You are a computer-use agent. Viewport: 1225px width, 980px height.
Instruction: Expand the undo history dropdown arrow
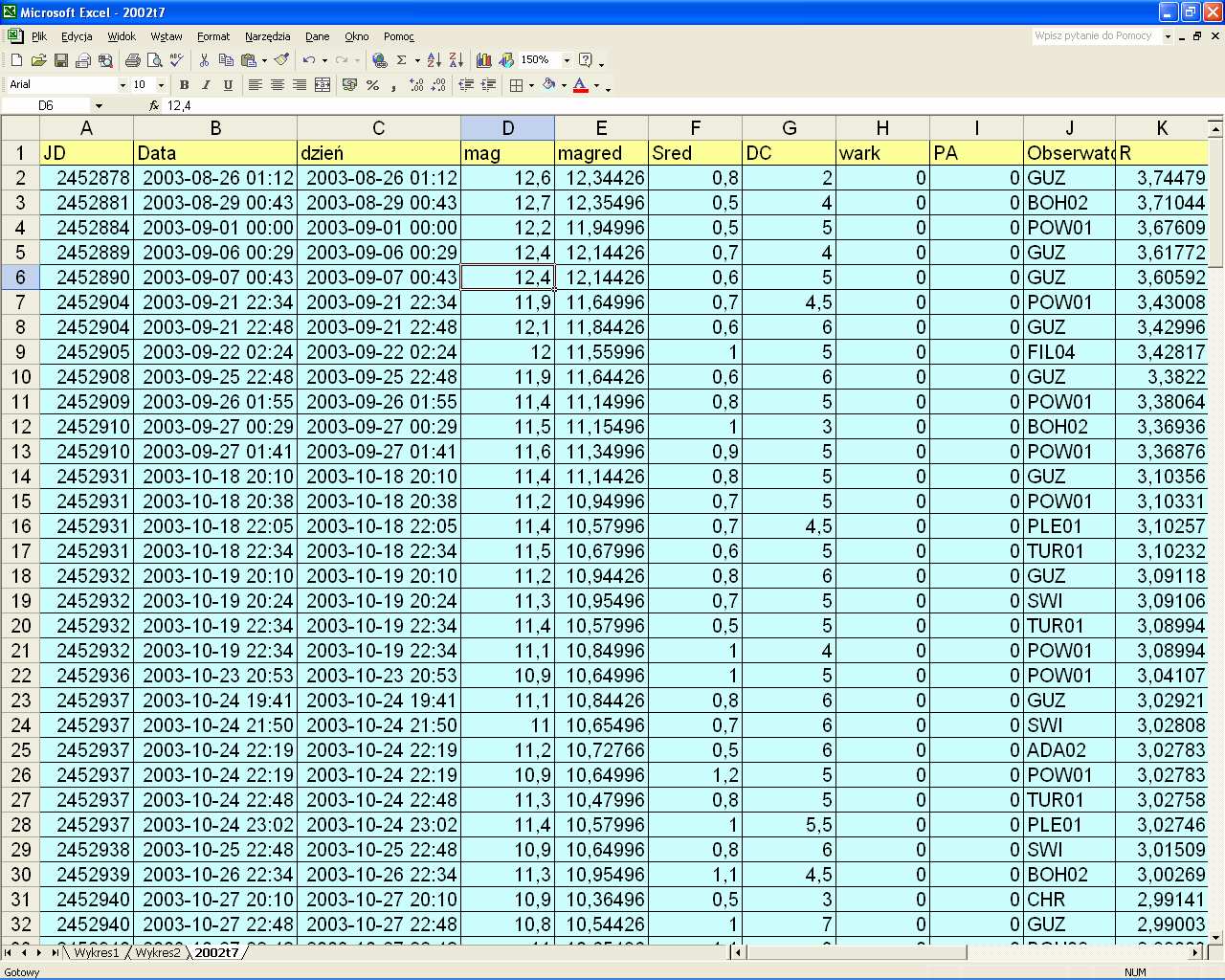[324, 60]
